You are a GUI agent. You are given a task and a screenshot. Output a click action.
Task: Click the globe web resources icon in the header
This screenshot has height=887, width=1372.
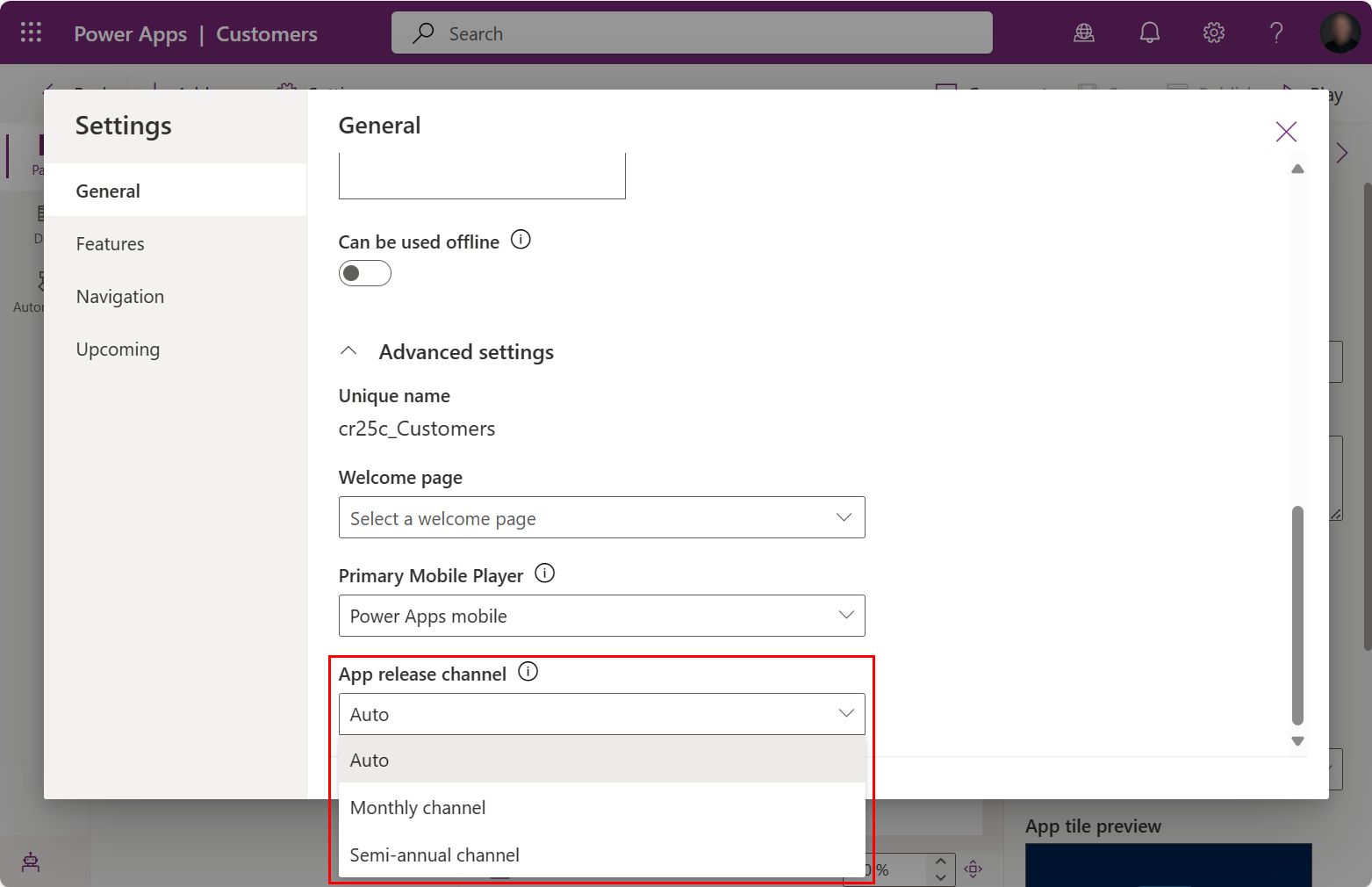(1083, 32)
